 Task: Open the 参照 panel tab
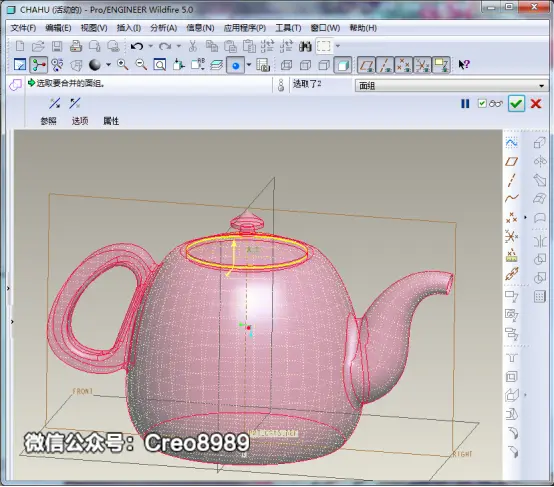coord(48,121)
